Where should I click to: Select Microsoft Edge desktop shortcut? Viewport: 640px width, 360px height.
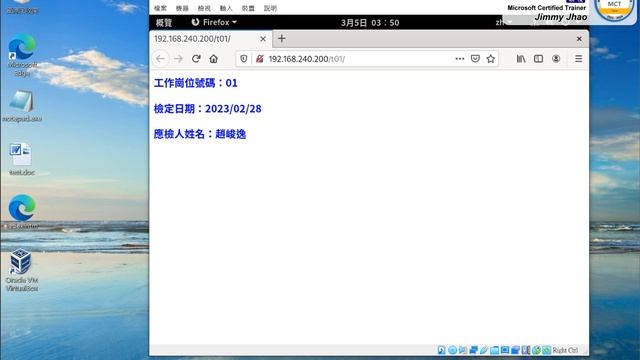[22, 55]
